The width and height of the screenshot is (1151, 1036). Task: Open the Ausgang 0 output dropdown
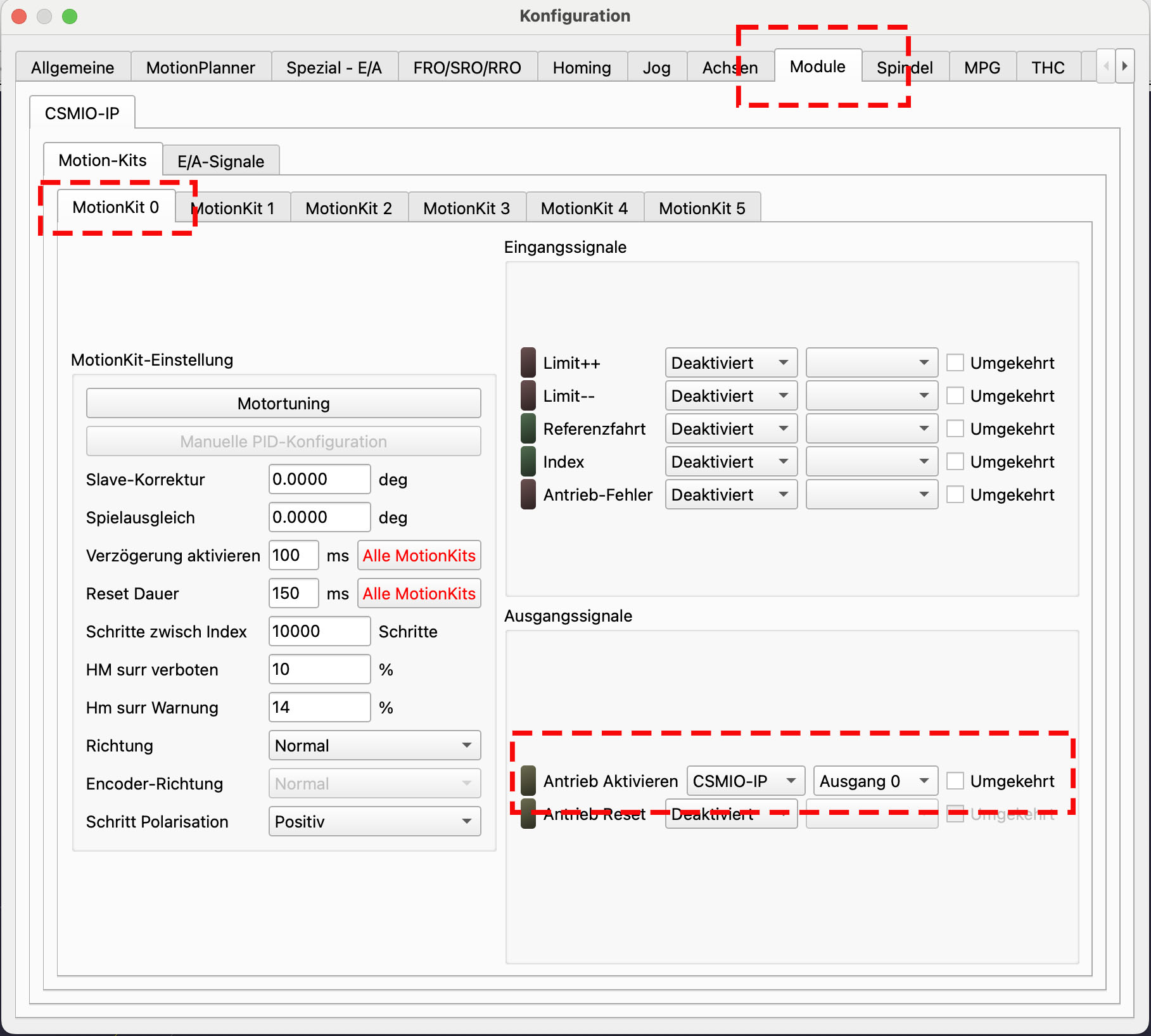pos(874,781)
